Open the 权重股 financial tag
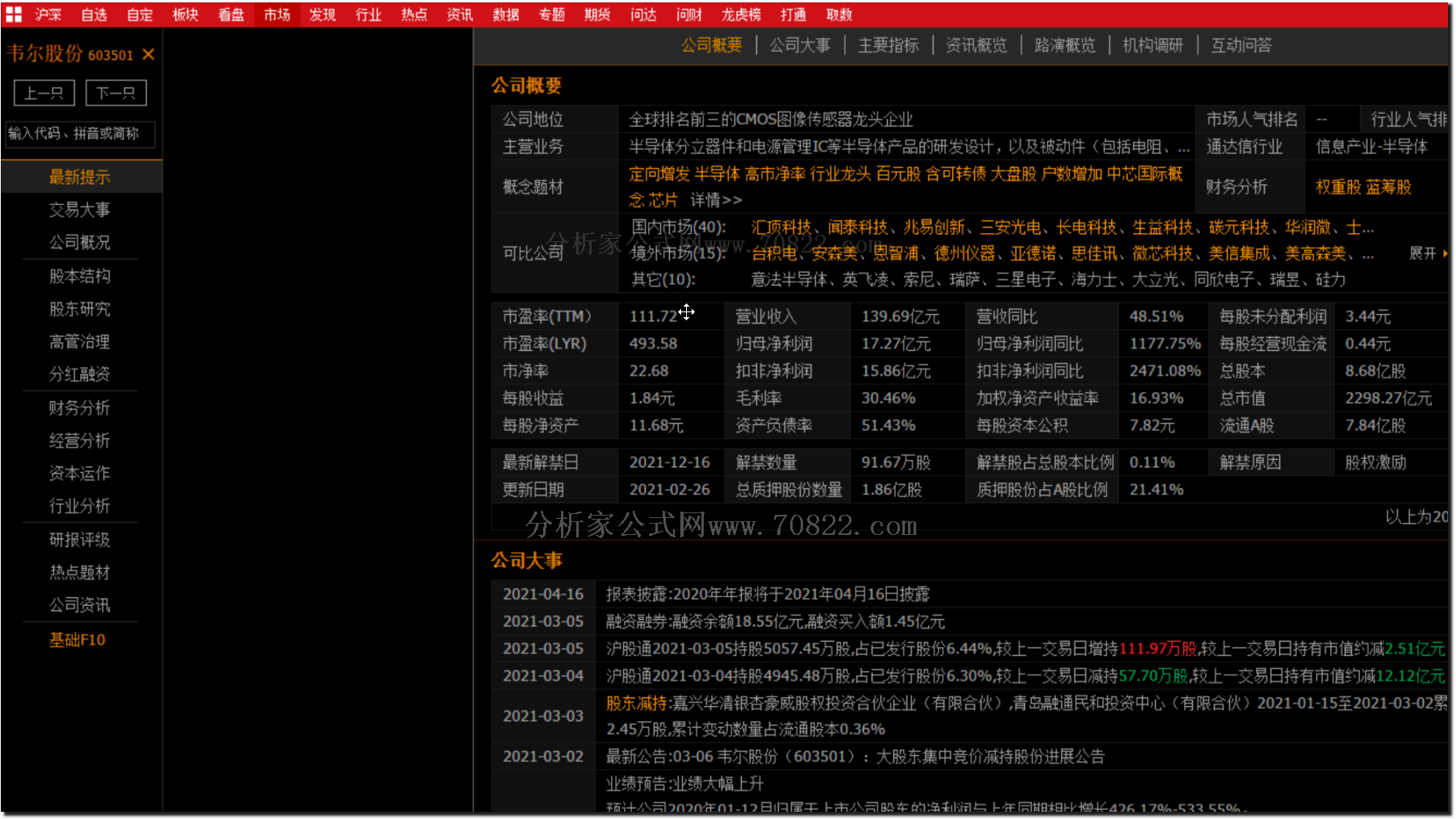This screenshot has width=1456, height=819. [x=1338, y=187]
